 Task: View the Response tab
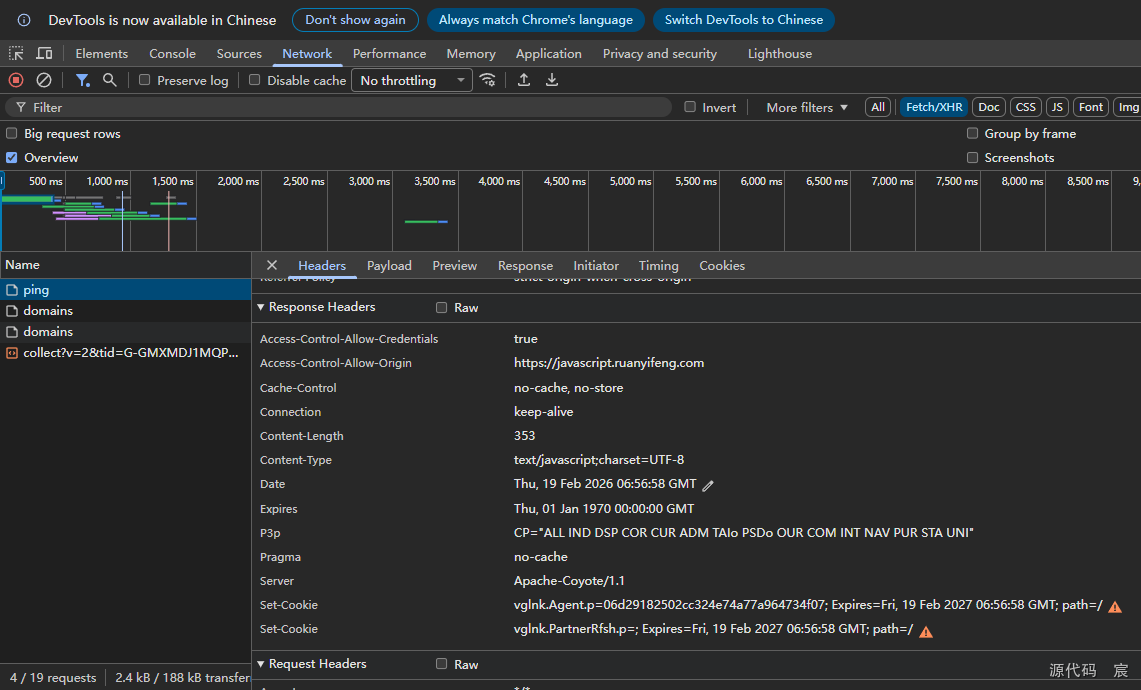click(x=525, y=266)
